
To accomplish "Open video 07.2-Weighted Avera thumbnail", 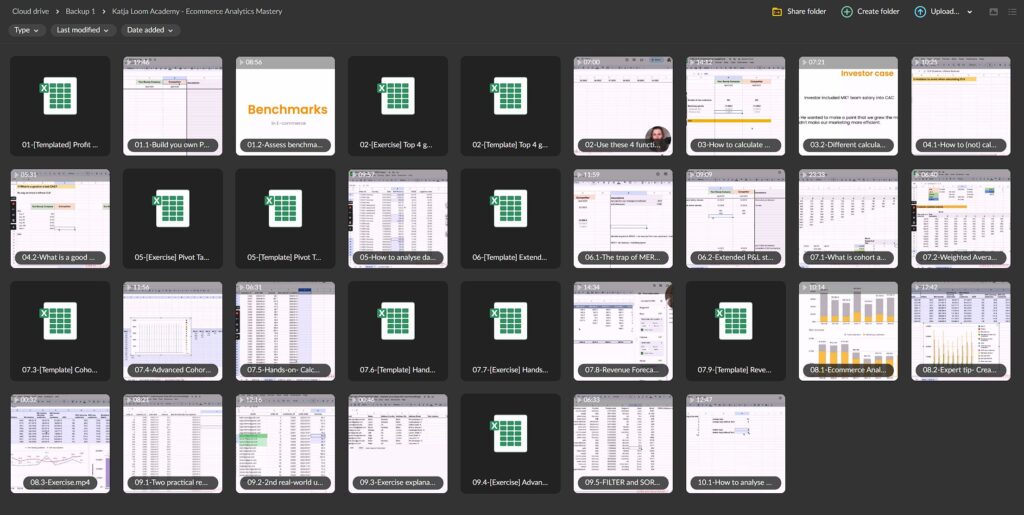I will pyautogui.click(x=961, y=219).
